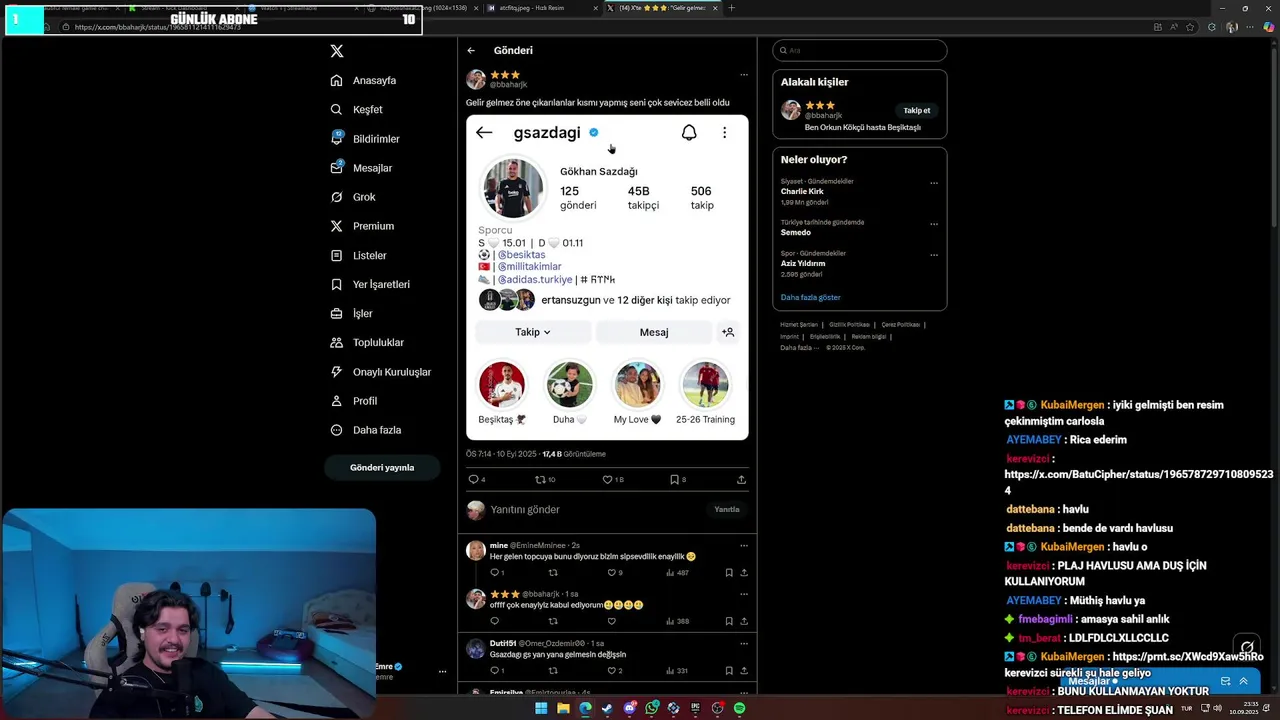This screenshot has width=1280, height=720.
Task: Open Bildirimler notifications
Action: pyautogui.click(x=365, y=139)
